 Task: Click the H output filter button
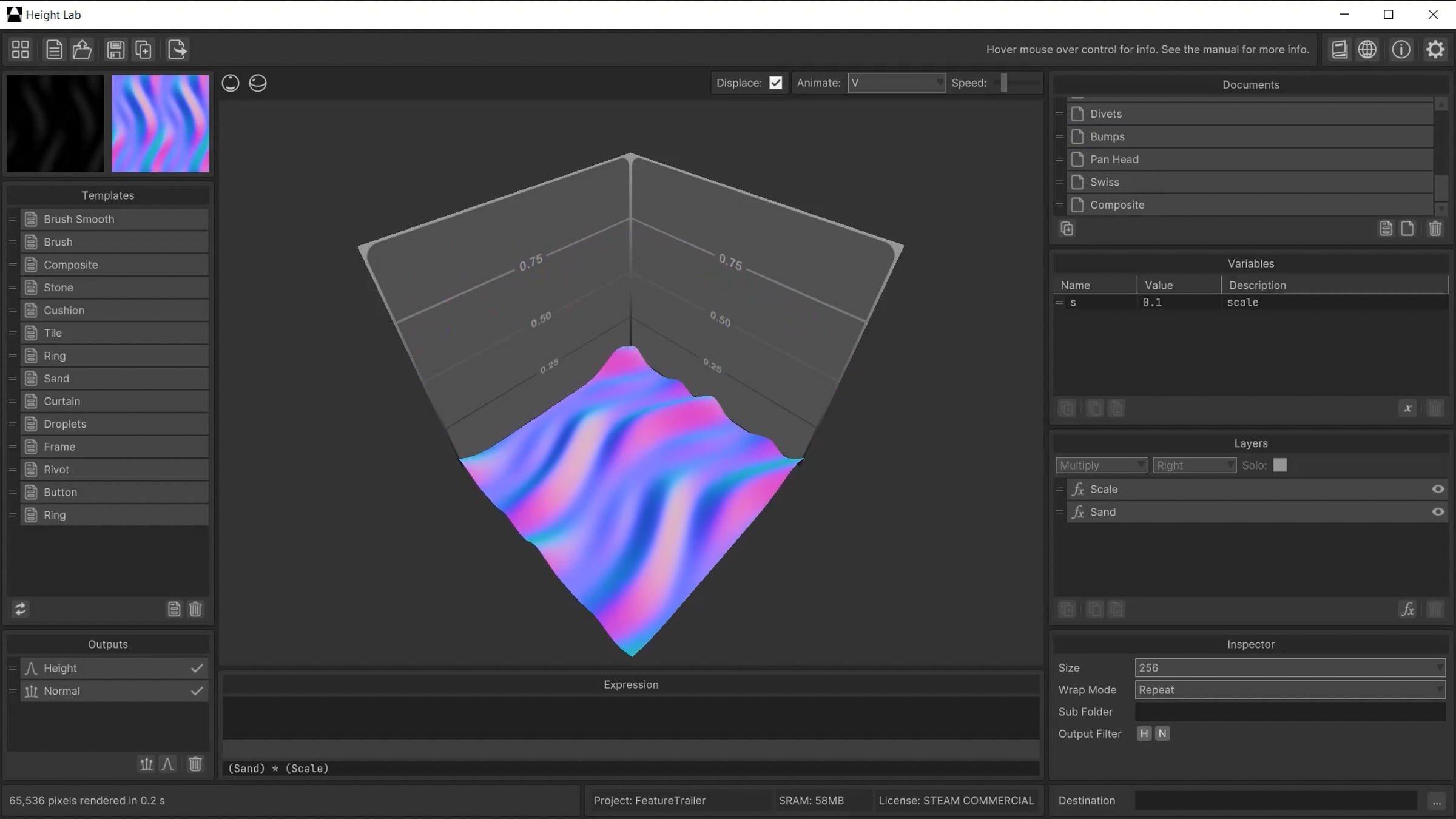(x=1144, y=733)
